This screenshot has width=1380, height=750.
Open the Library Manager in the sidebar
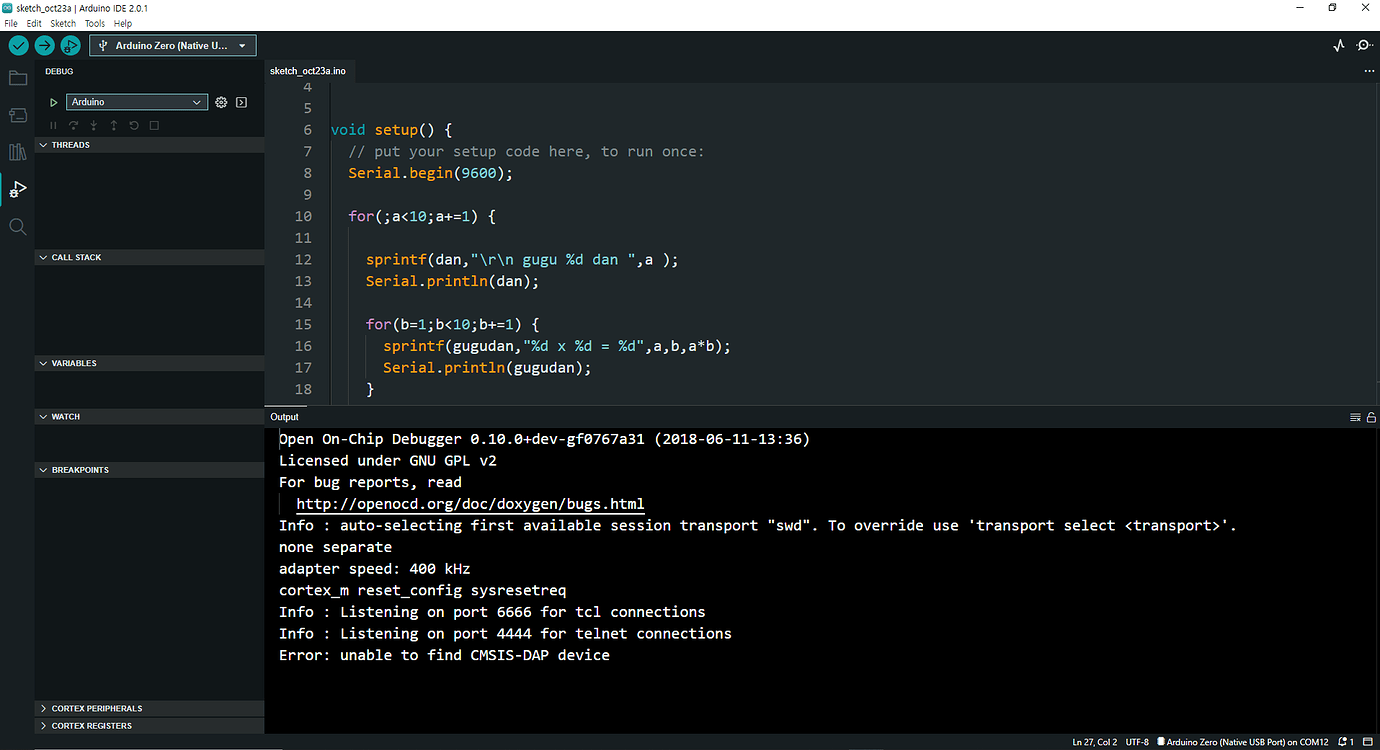[17, 151]
